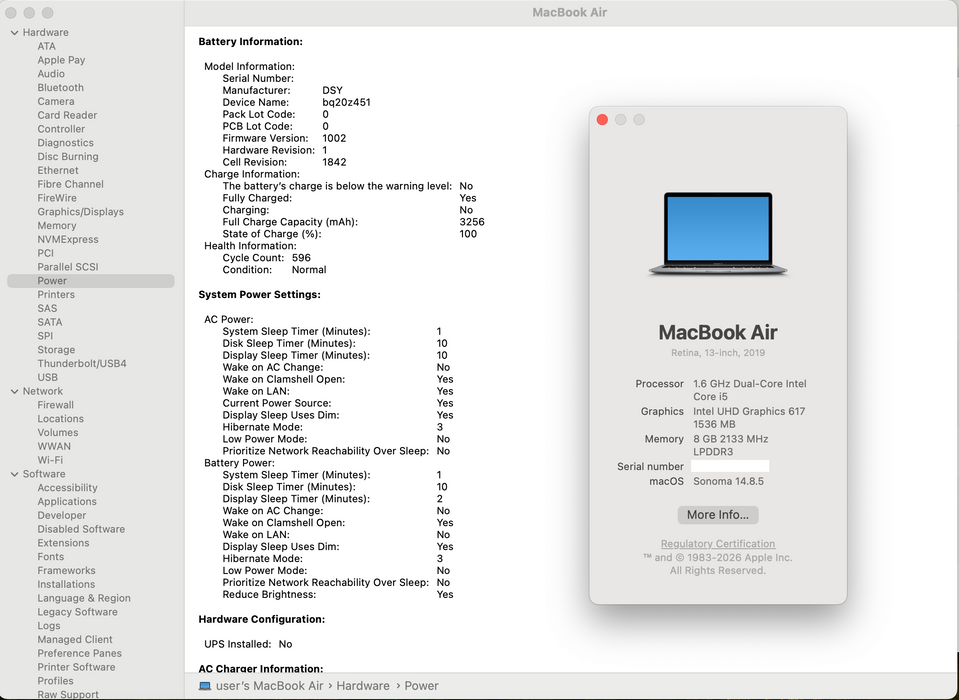The height and width of the screenshot is (700, 959).
Task: Select Developer under Software
Action: (x=62, y=515)
